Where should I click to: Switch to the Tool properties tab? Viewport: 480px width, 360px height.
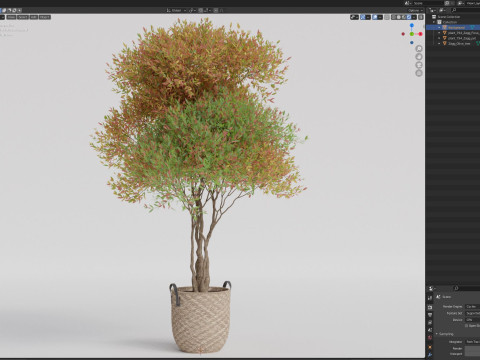(x=430, y=298)
